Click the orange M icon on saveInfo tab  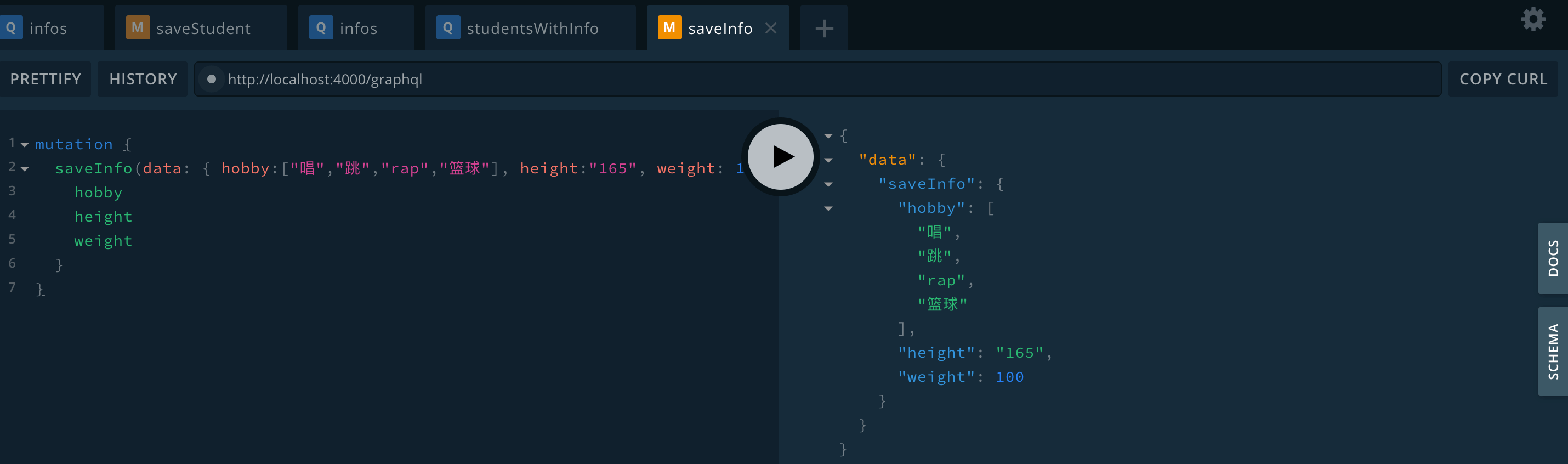click(669, 27)
